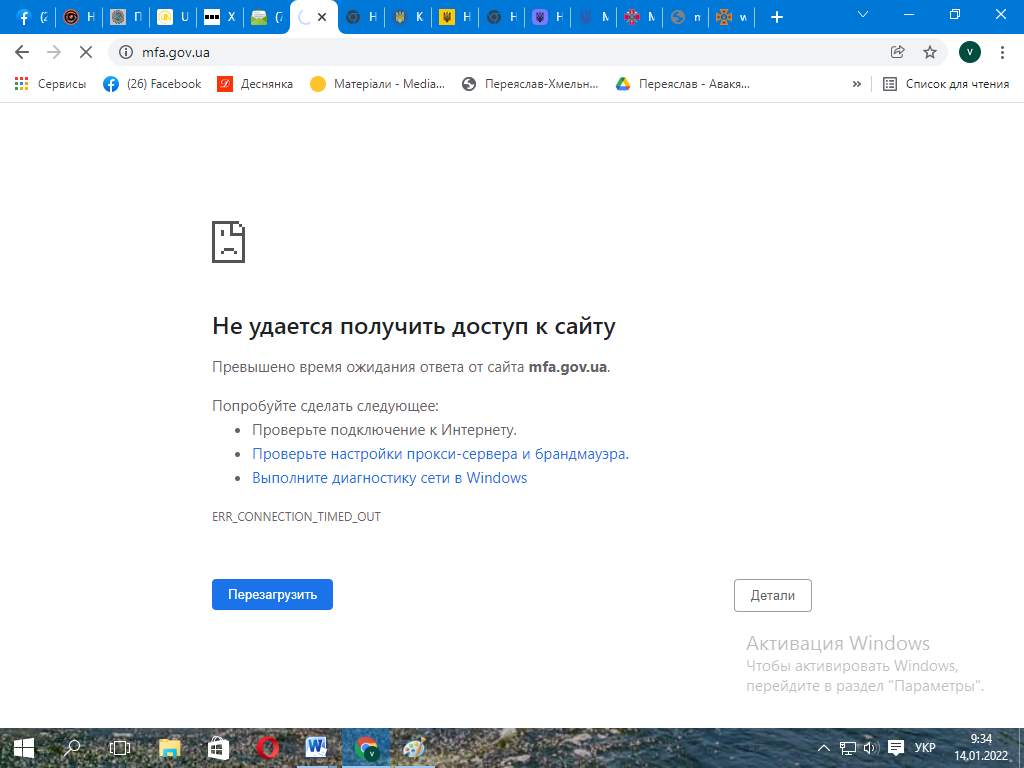This screenshot has height=768, width=1024.
Task: Click the Детали button
Action: [x=772, y=595]
